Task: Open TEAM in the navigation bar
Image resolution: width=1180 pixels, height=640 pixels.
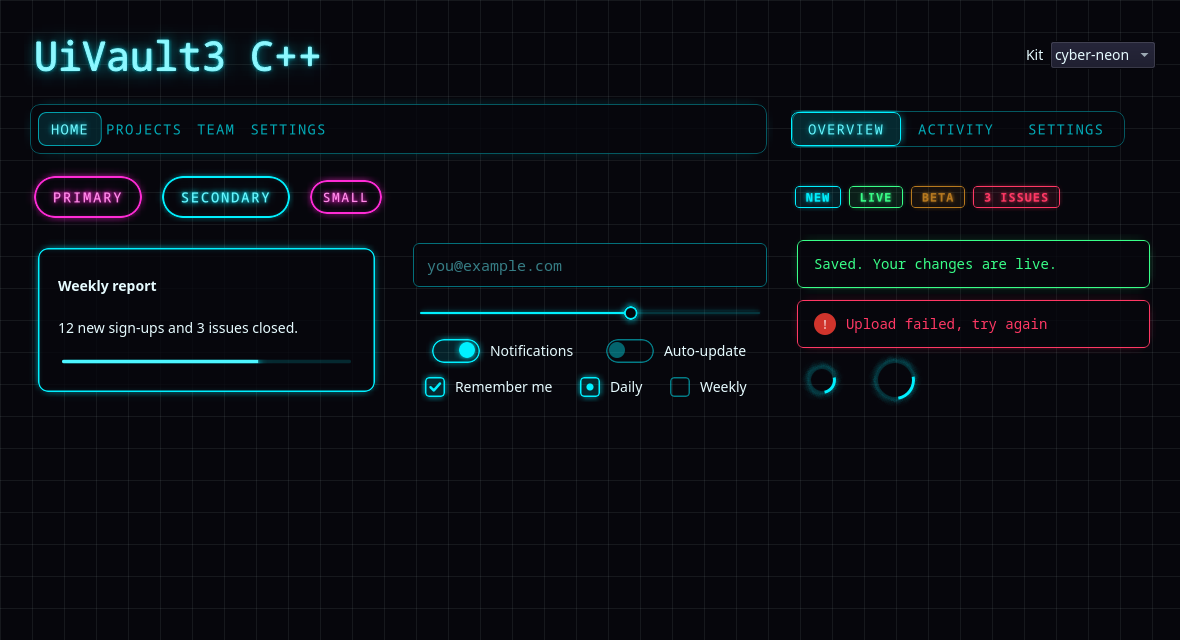Action: 216,130
